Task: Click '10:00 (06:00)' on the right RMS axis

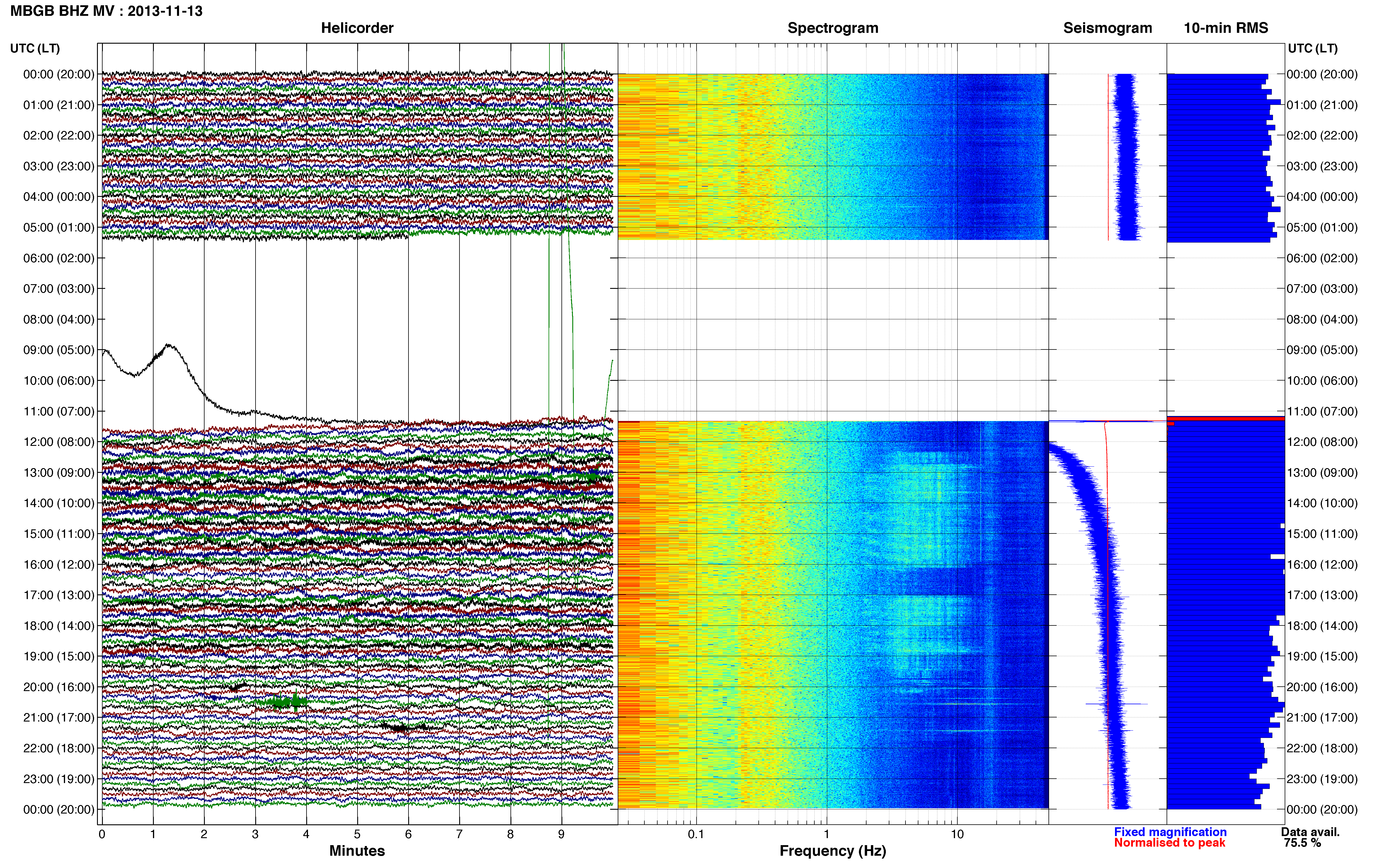Action: [1322, 381]
